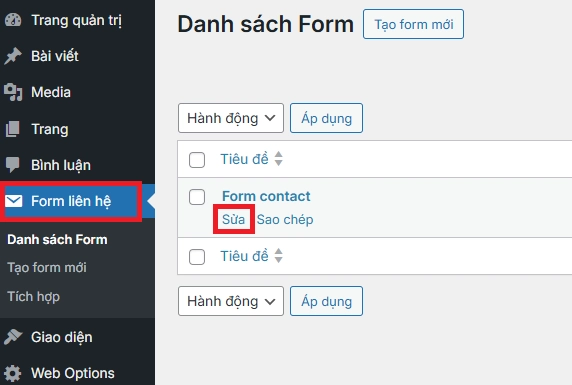The height and width of the screenshot is (385, 572).
Task: Click the Sao chép link
Action: (x=285, y=219)
